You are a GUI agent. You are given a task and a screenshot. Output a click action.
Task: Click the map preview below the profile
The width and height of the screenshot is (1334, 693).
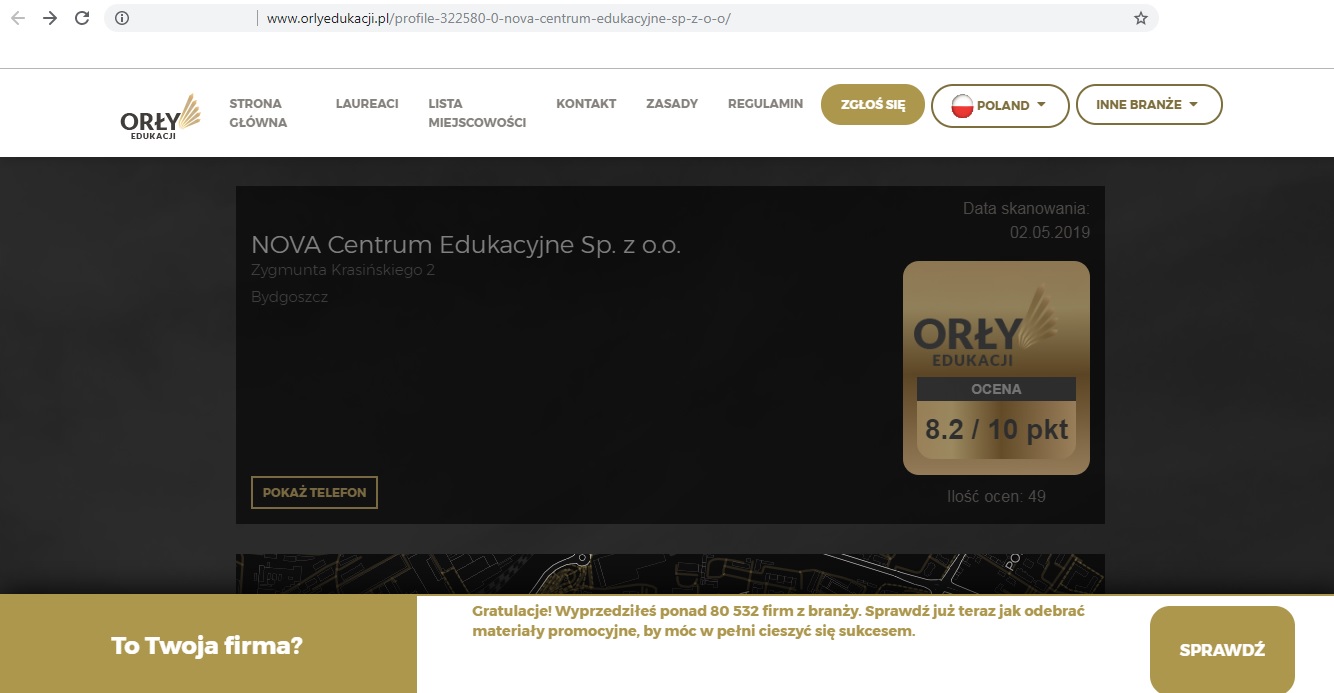point(670,574)
